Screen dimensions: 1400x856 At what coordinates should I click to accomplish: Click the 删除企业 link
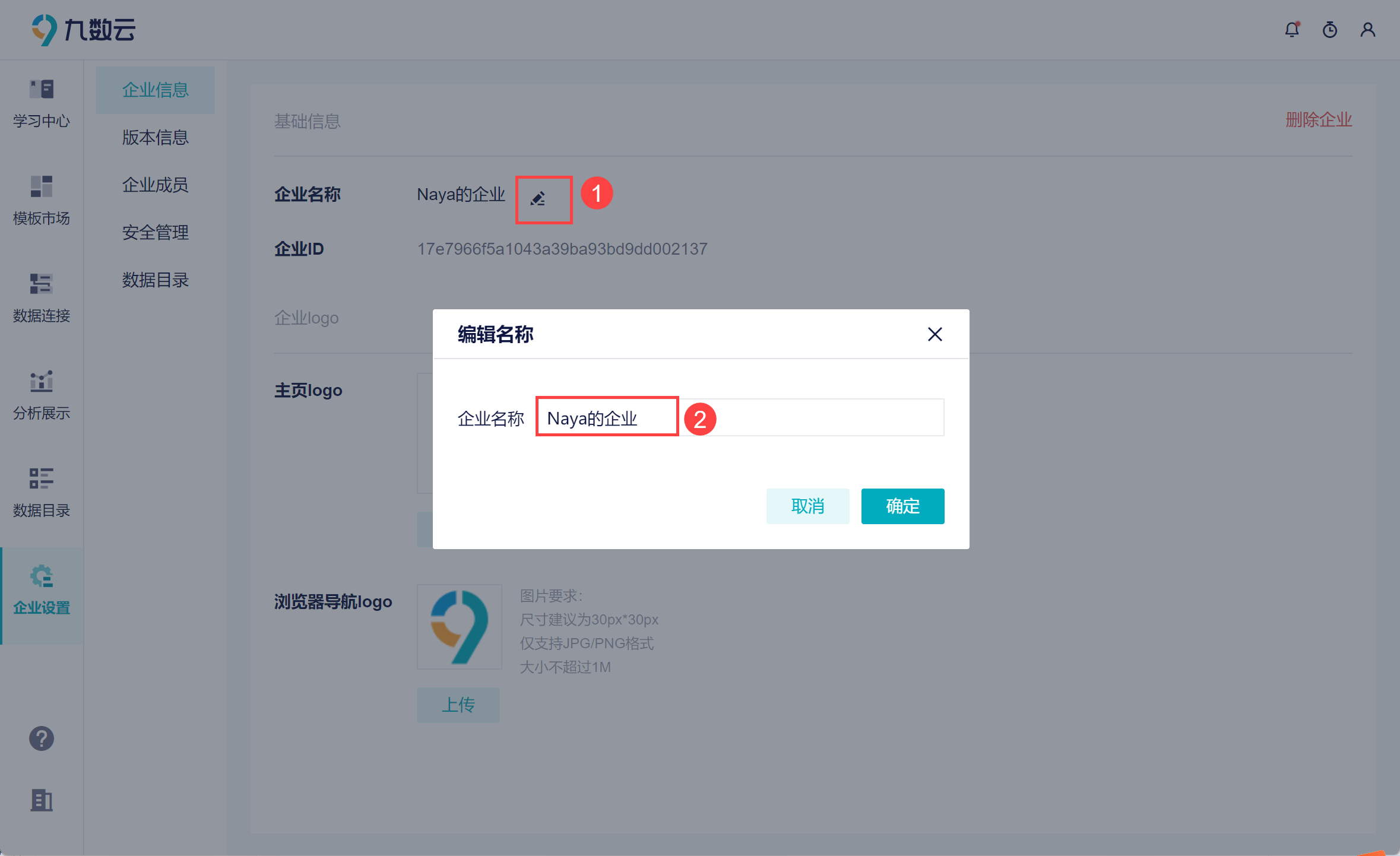tap(1318, 120)
